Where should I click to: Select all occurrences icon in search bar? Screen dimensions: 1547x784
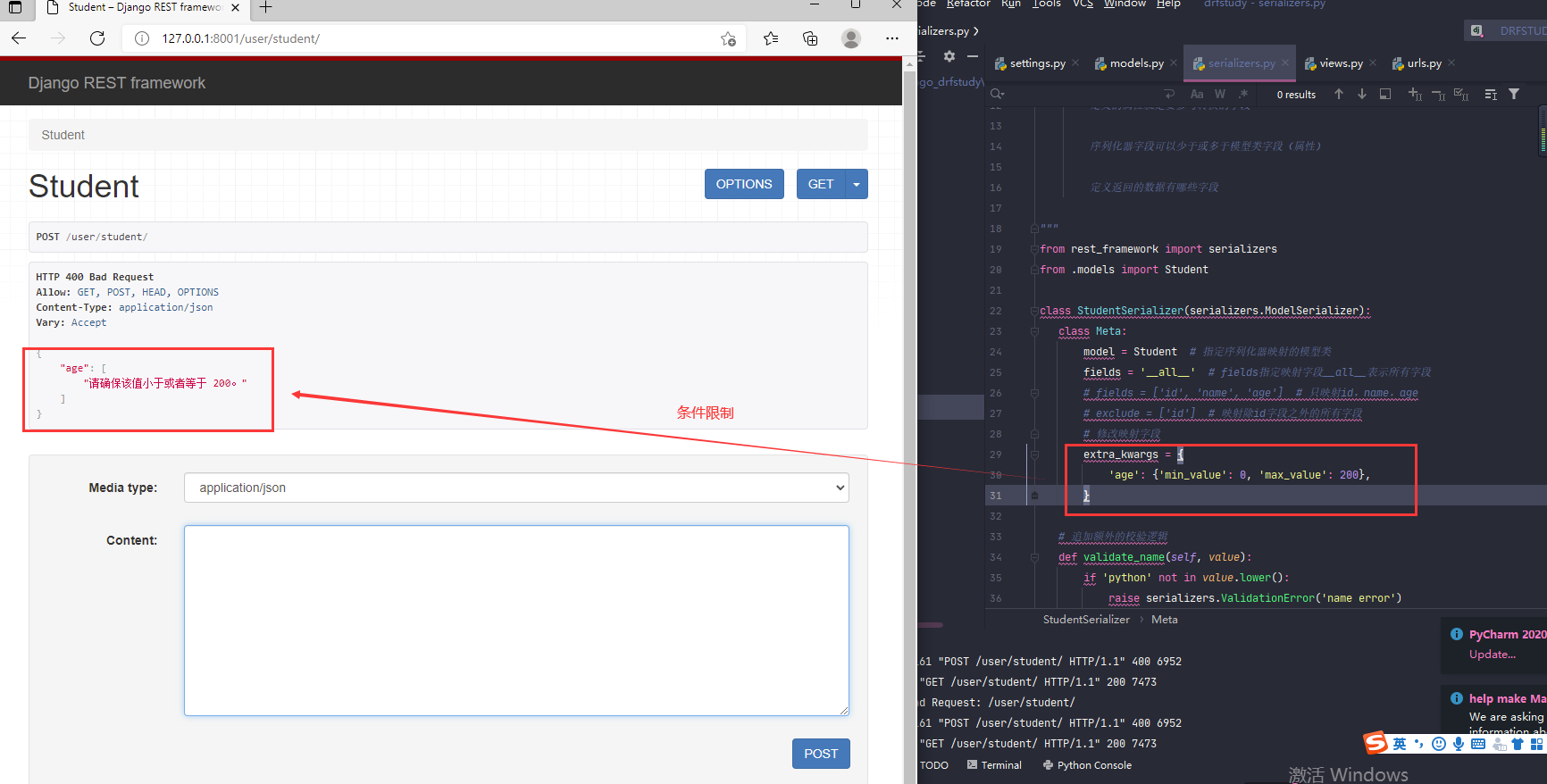click(x=1461, y=94)
